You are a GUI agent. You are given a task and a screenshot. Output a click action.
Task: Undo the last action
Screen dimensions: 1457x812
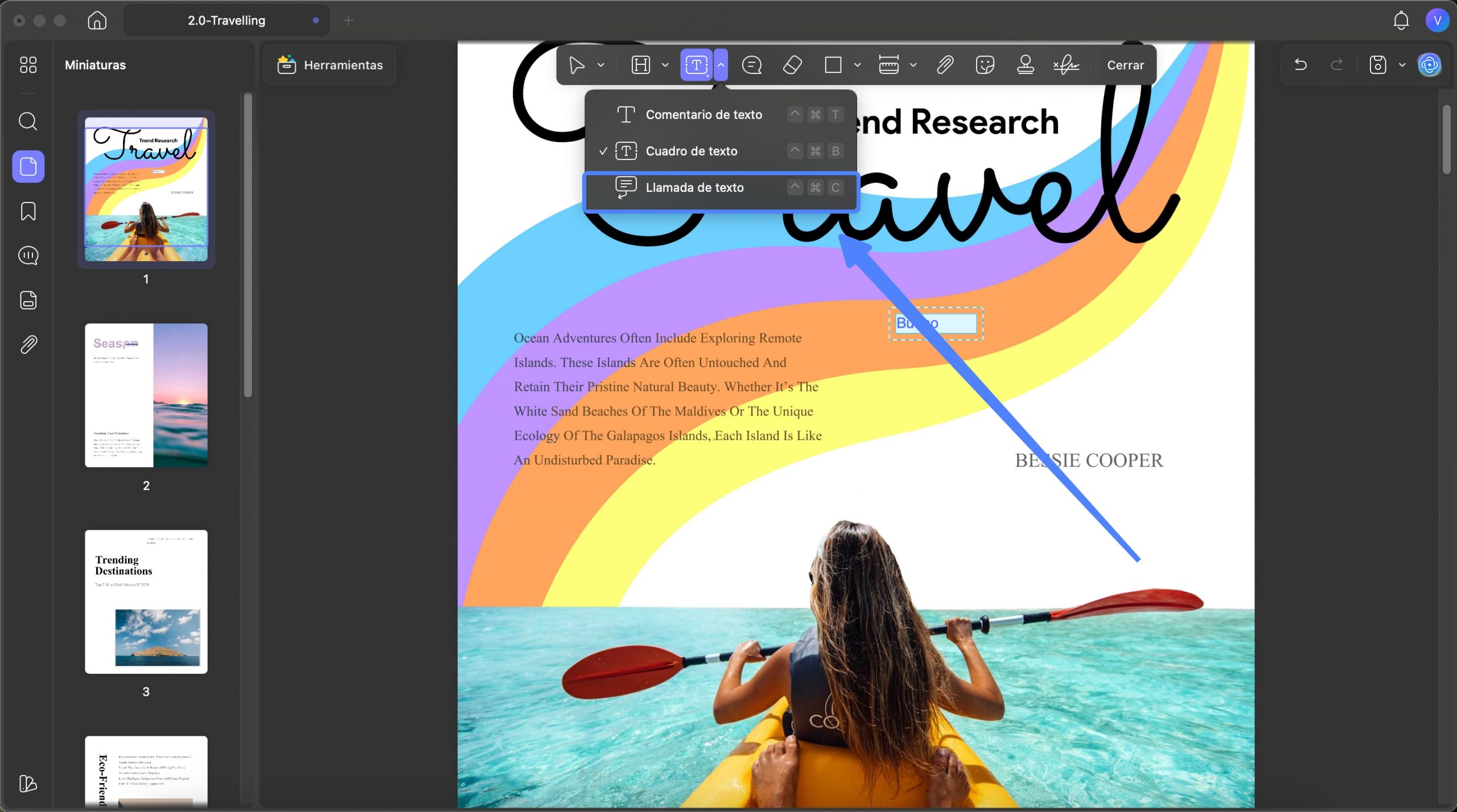(x=1300, y=65)
